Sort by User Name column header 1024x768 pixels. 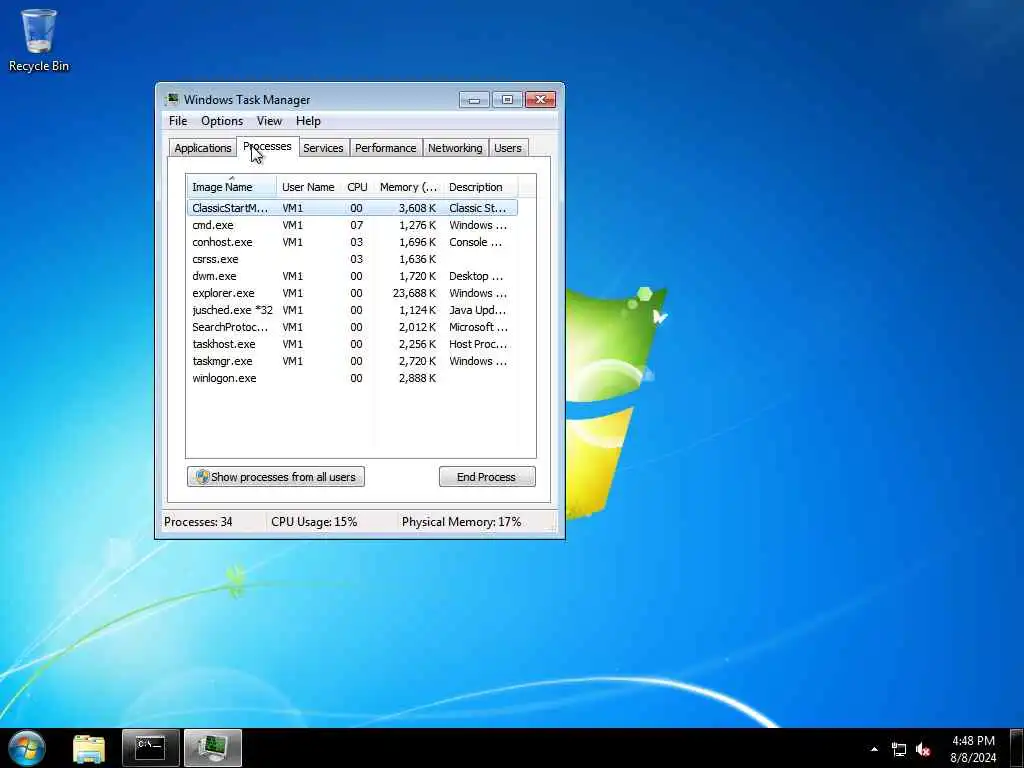308,187
